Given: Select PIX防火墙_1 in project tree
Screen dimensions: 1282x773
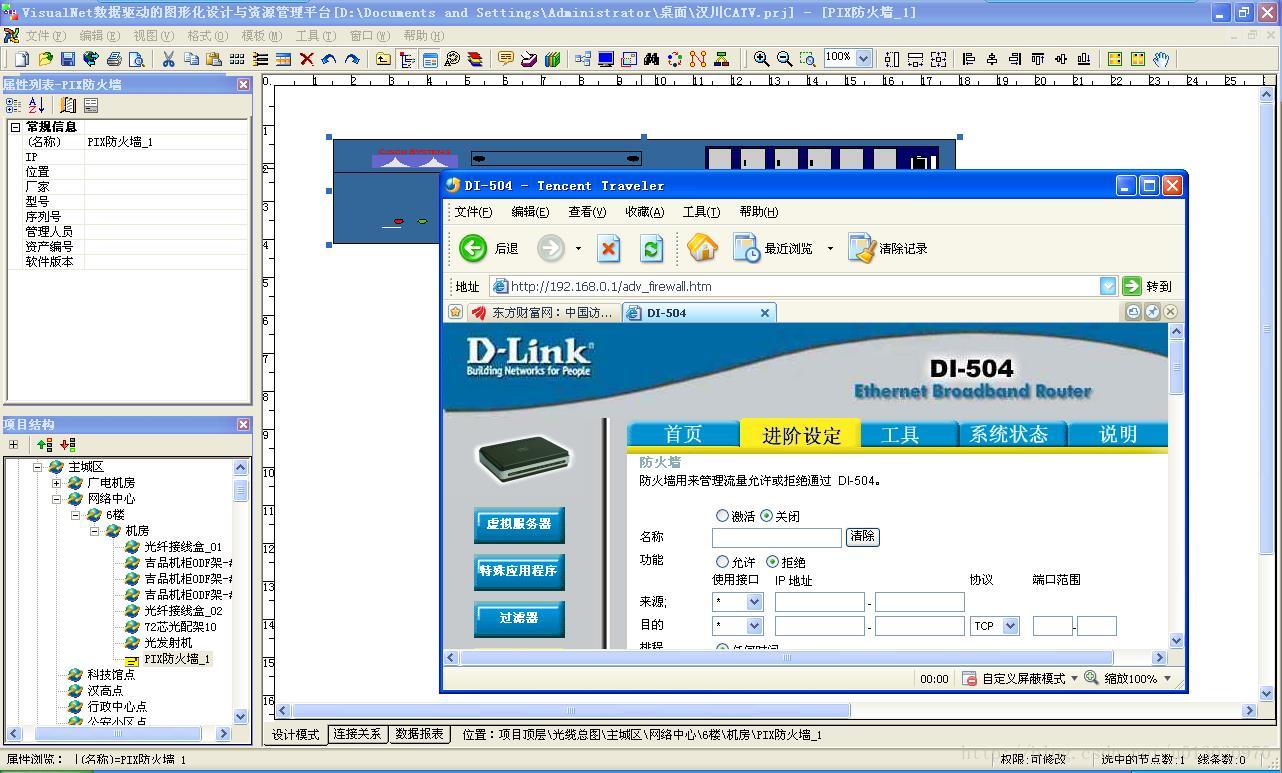Looking at the screenshot, I should click(177, 659).
